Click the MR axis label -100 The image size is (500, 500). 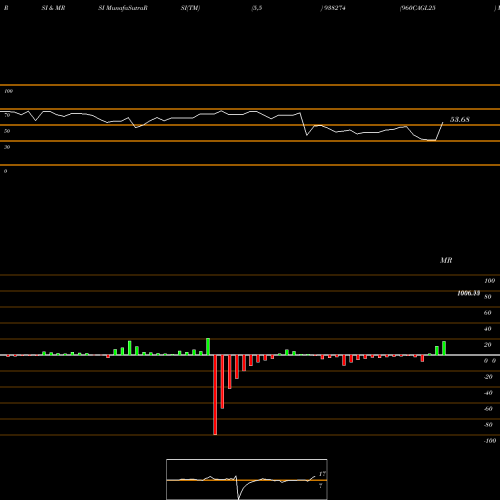pyautogui.click(x=490, y=441)
